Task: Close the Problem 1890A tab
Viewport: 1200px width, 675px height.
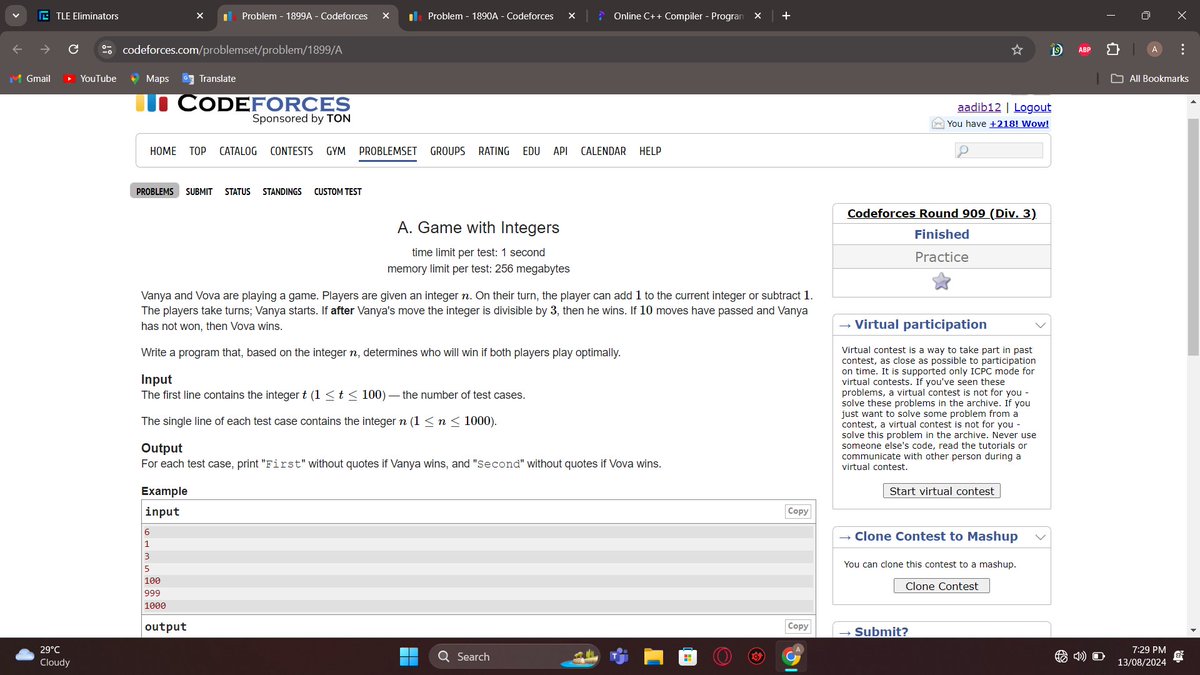Action: point(571,16)
